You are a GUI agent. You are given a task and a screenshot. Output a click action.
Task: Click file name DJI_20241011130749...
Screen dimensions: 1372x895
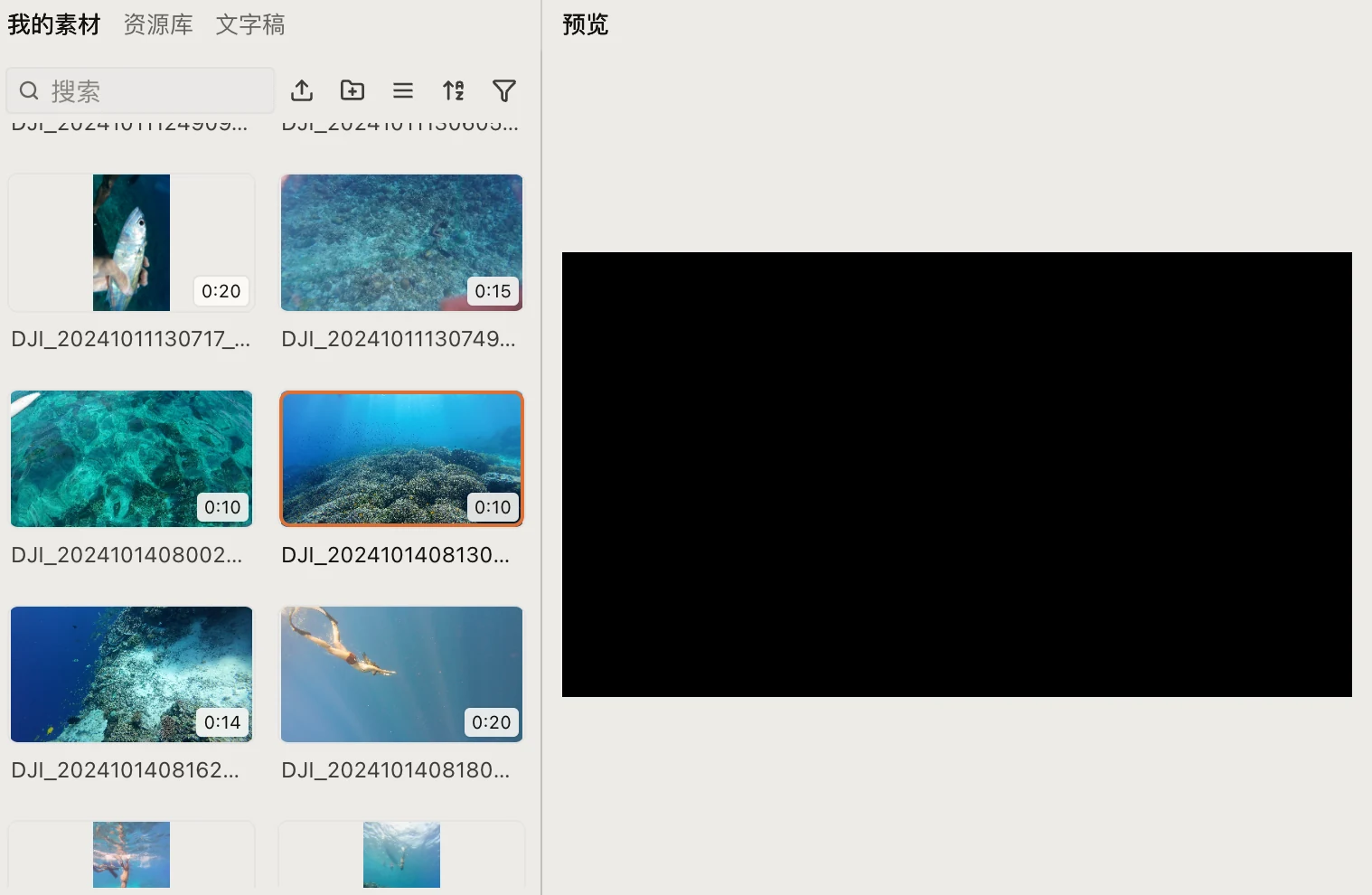coord(399,339)
